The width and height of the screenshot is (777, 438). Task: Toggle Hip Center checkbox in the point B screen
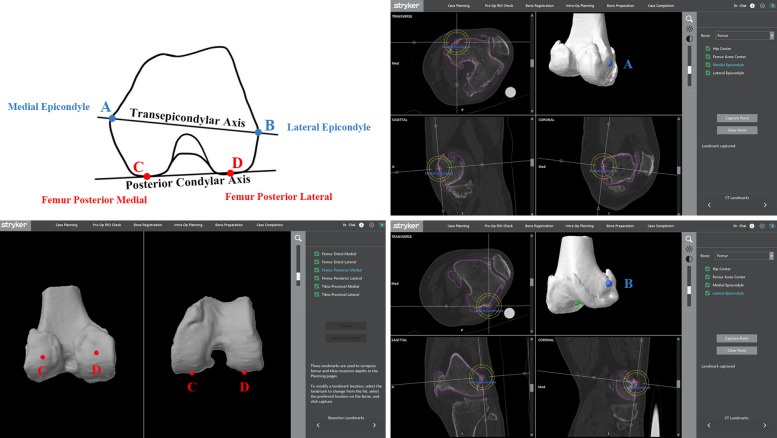point(708,269)
